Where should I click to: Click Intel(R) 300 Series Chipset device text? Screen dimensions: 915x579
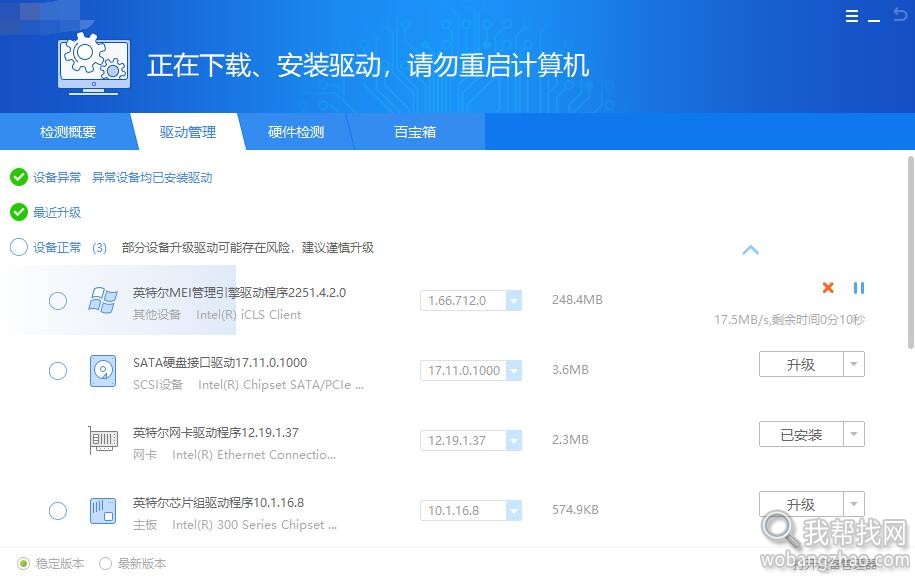(254, 525)
